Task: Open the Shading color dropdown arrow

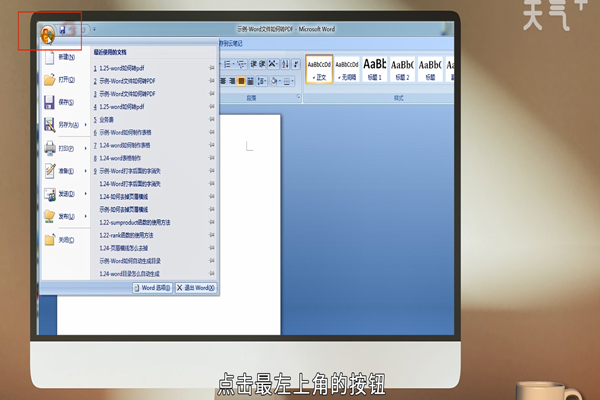Action: (280, 81)
